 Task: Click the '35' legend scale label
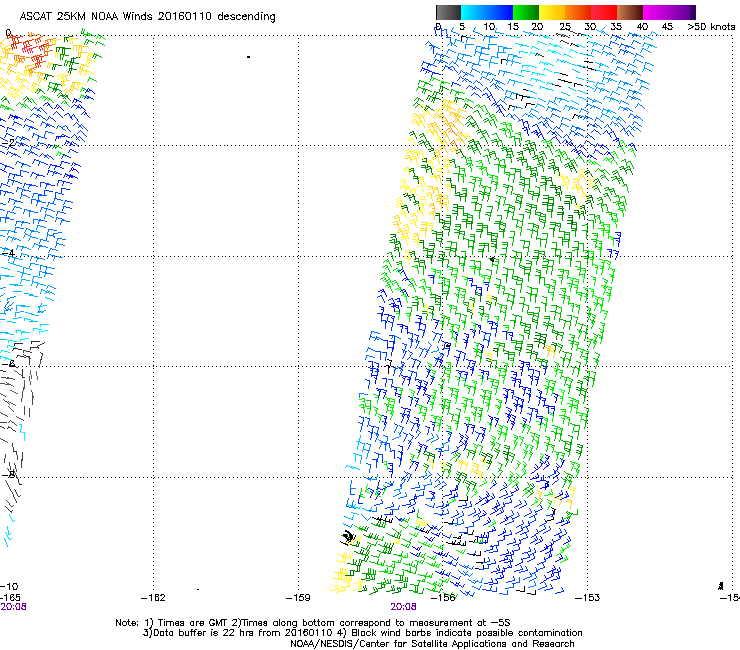pyautogui.click(x=616, y=27)
